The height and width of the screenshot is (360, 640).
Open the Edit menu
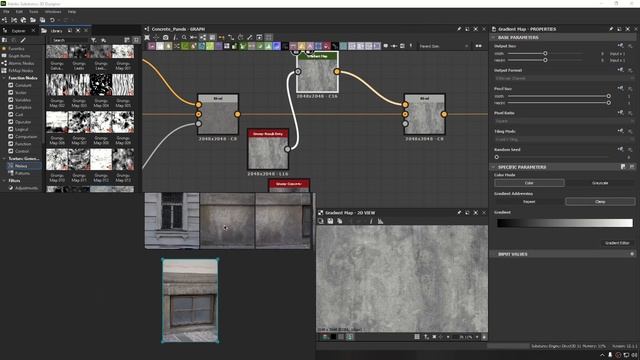coord(19,12)
